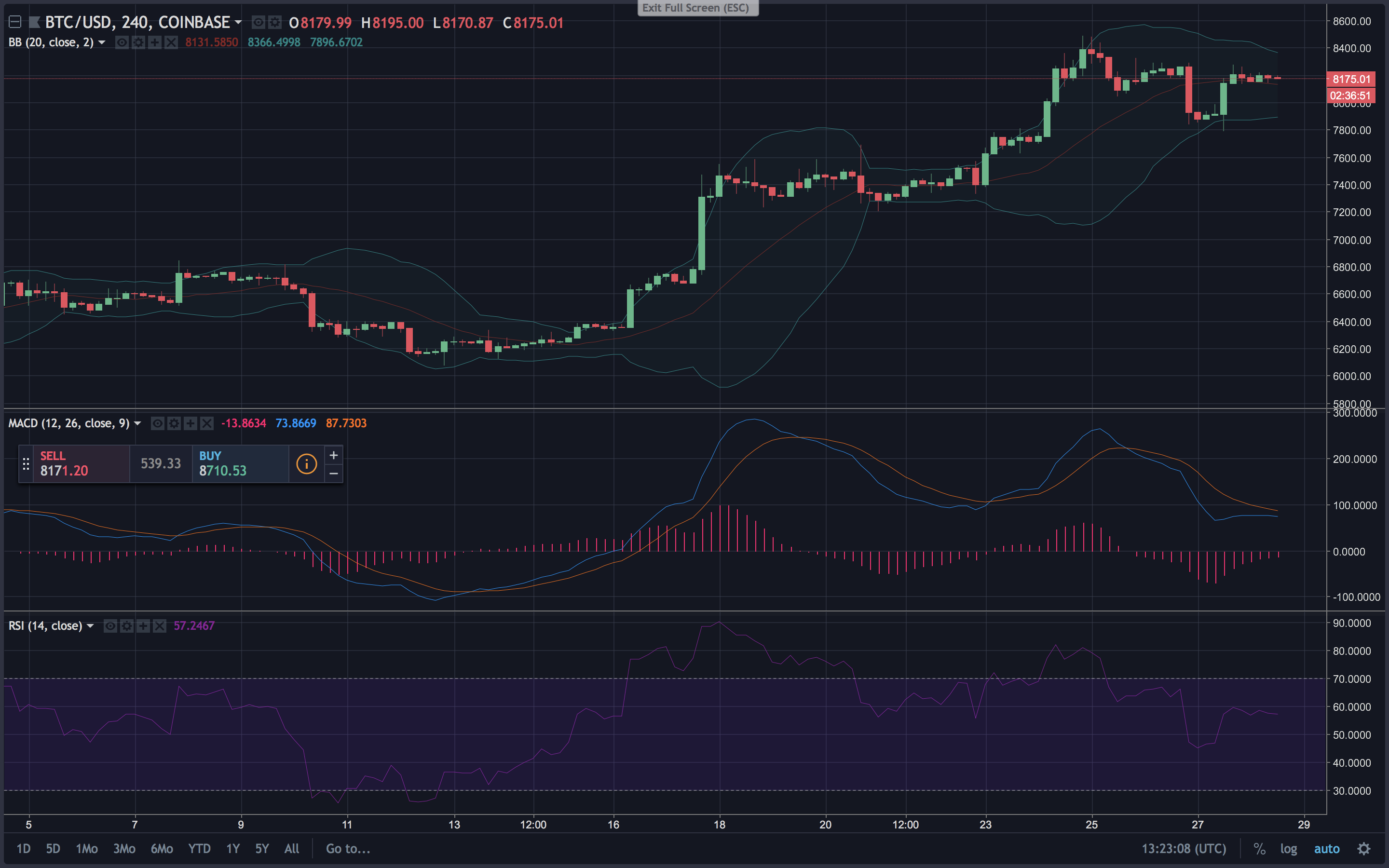Remove the Bollinger Bands indicator with X

[x=171, y=42]
